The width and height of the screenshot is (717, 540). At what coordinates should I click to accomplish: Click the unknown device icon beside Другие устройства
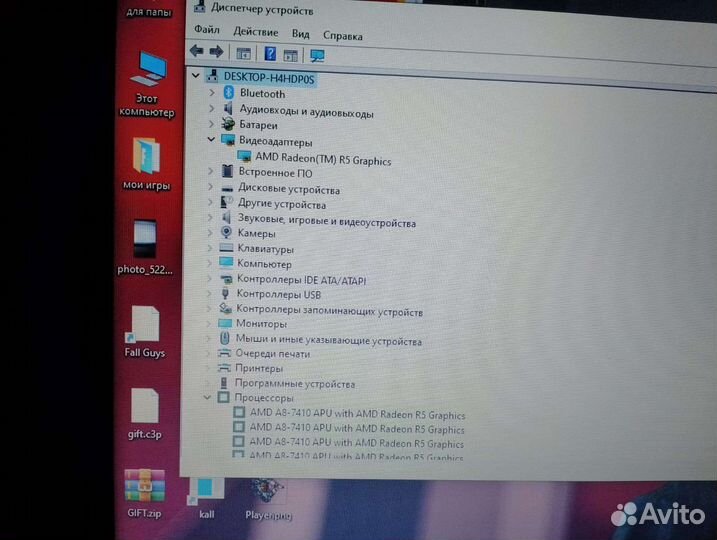(226, 202)
